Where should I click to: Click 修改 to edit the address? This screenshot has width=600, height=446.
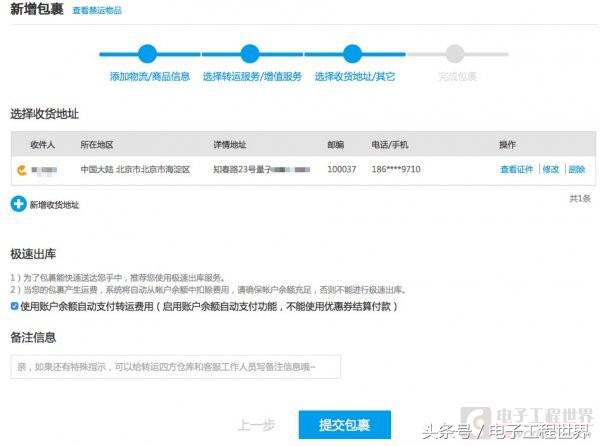551,170
